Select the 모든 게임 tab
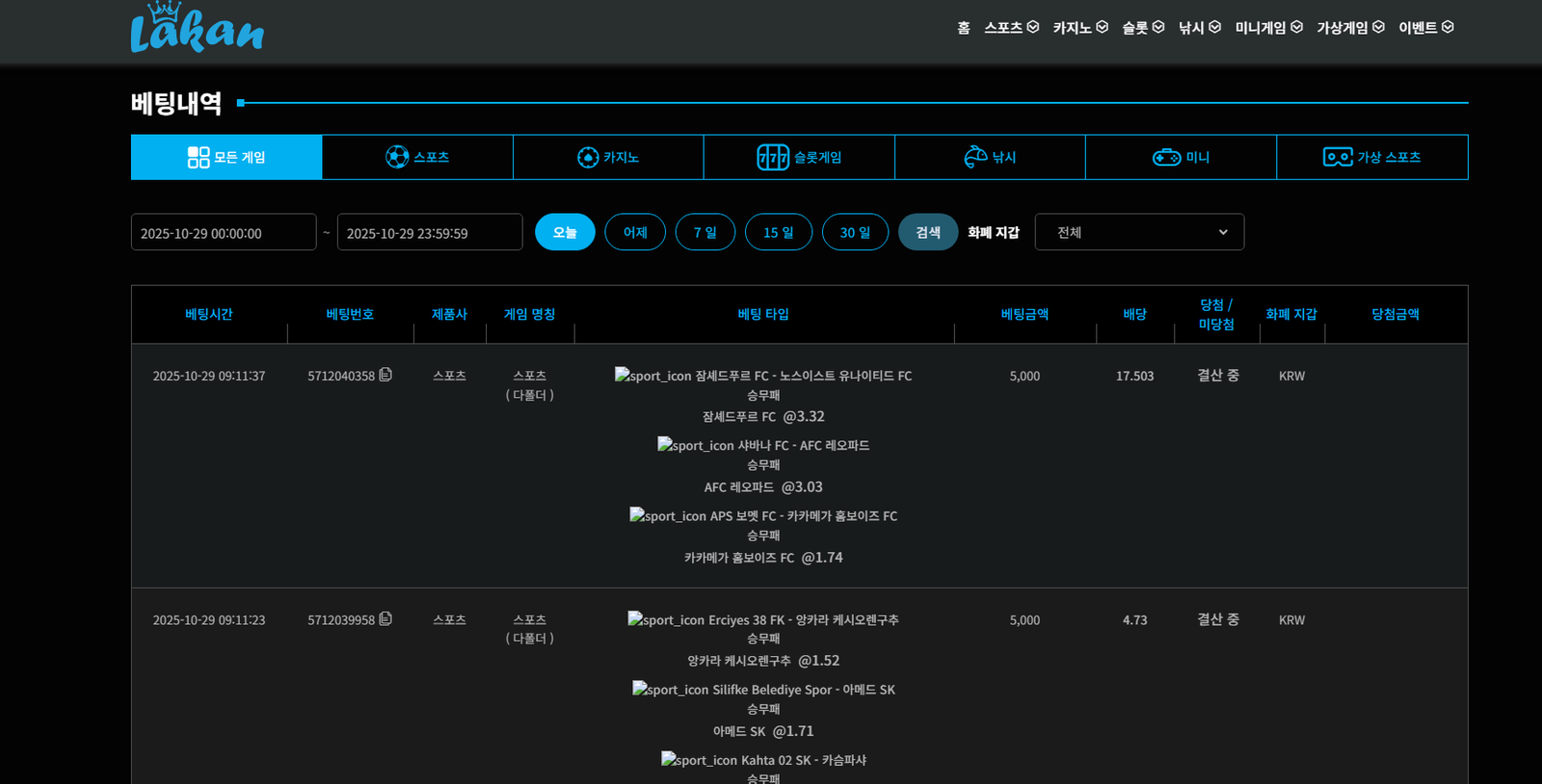The image size is (1542, 784). tap(226, 157)
